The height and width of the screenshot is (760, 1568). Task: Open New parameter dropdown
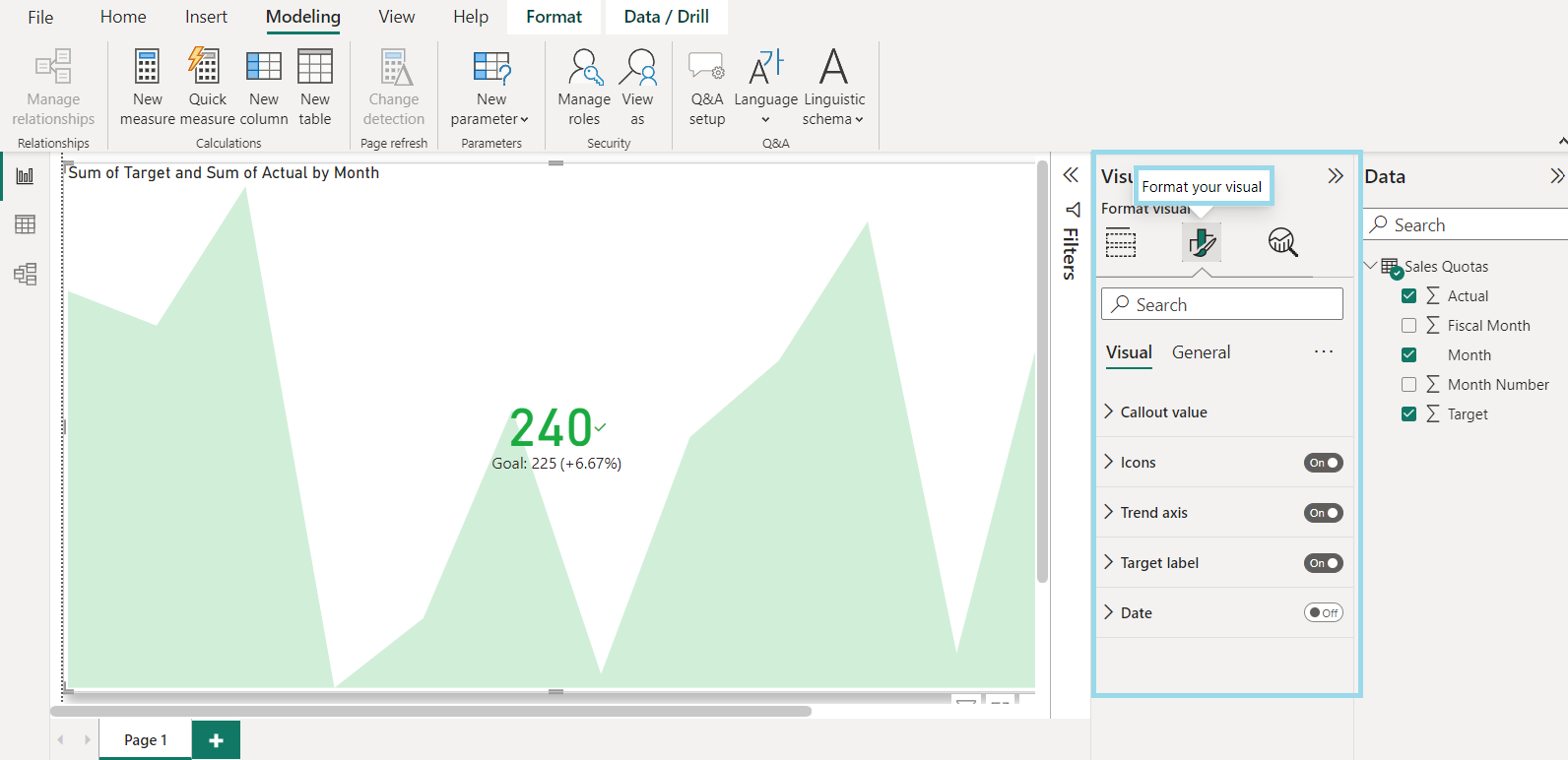tap(490, 88)
